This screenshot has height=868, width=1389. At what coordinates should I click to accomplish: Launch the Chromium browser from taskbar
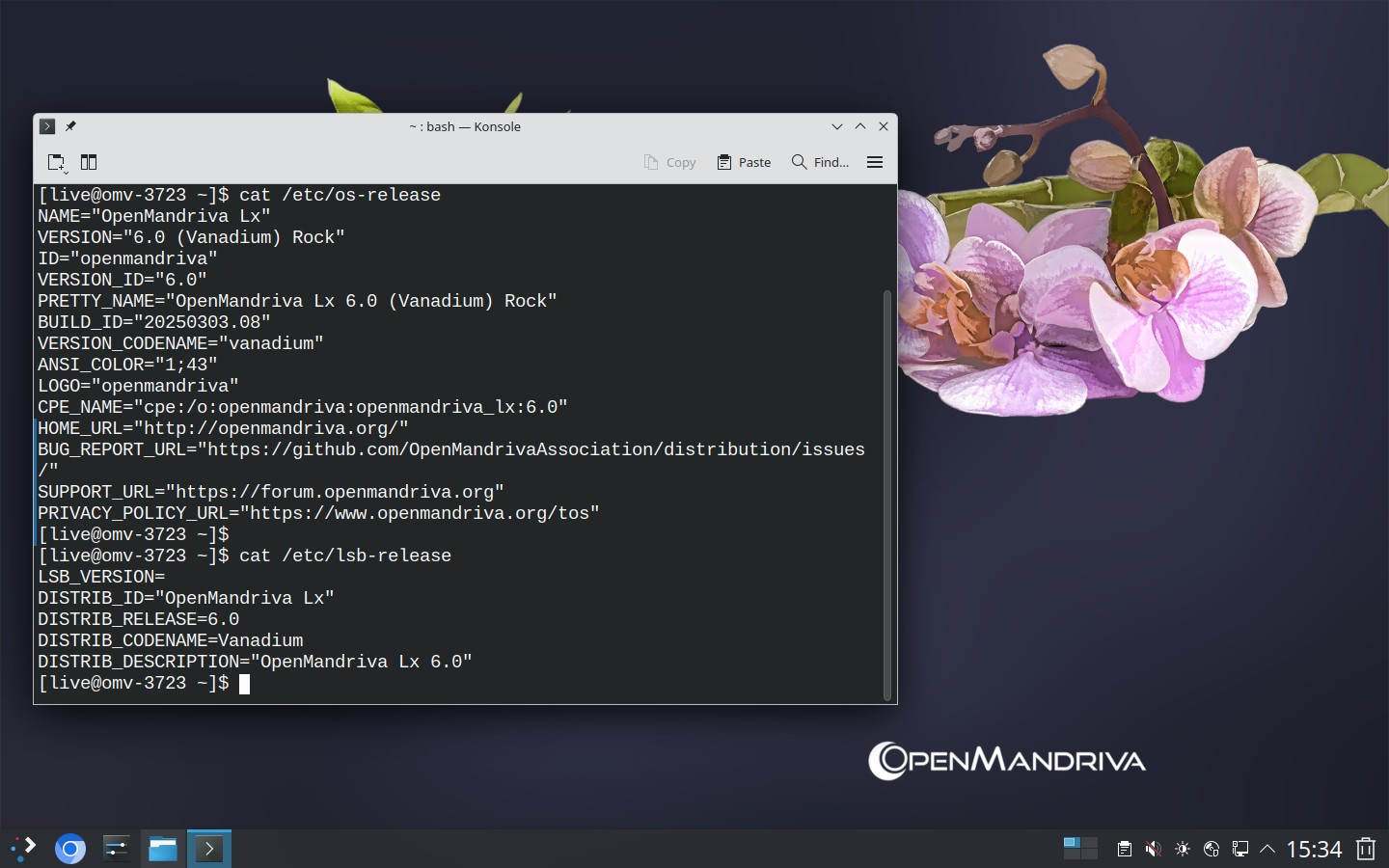click(70, 849)
